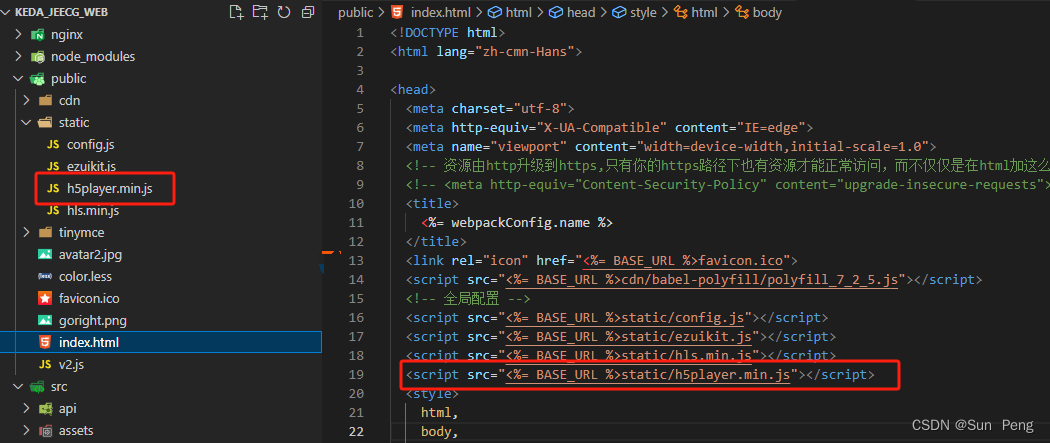Click the polyfill_7_2_5.js script path link
The width and height of the screenshot is (1050, 443).
(x=701, y=280)
